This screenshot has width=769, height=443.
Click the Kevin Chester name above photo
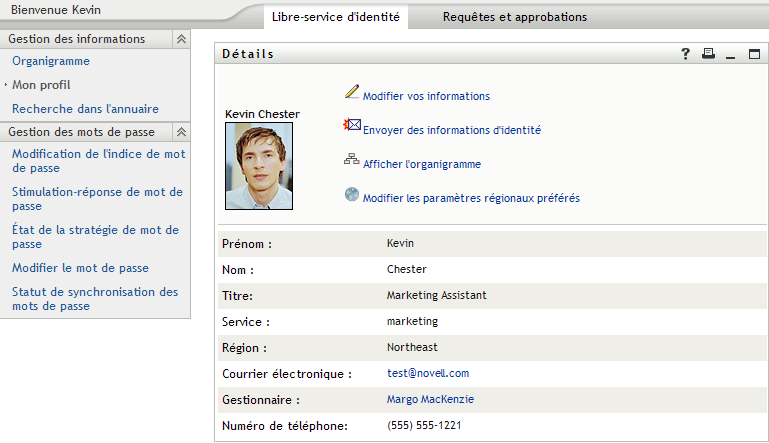click(262, 114)
